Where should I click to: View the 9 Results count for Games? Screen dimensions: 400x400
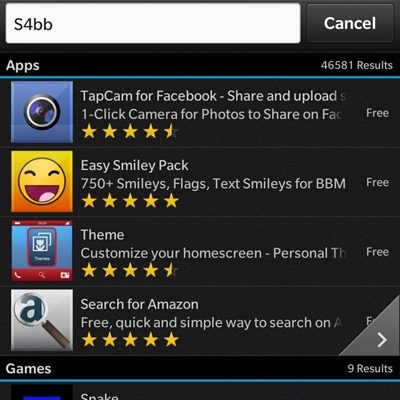pos(370,368)
